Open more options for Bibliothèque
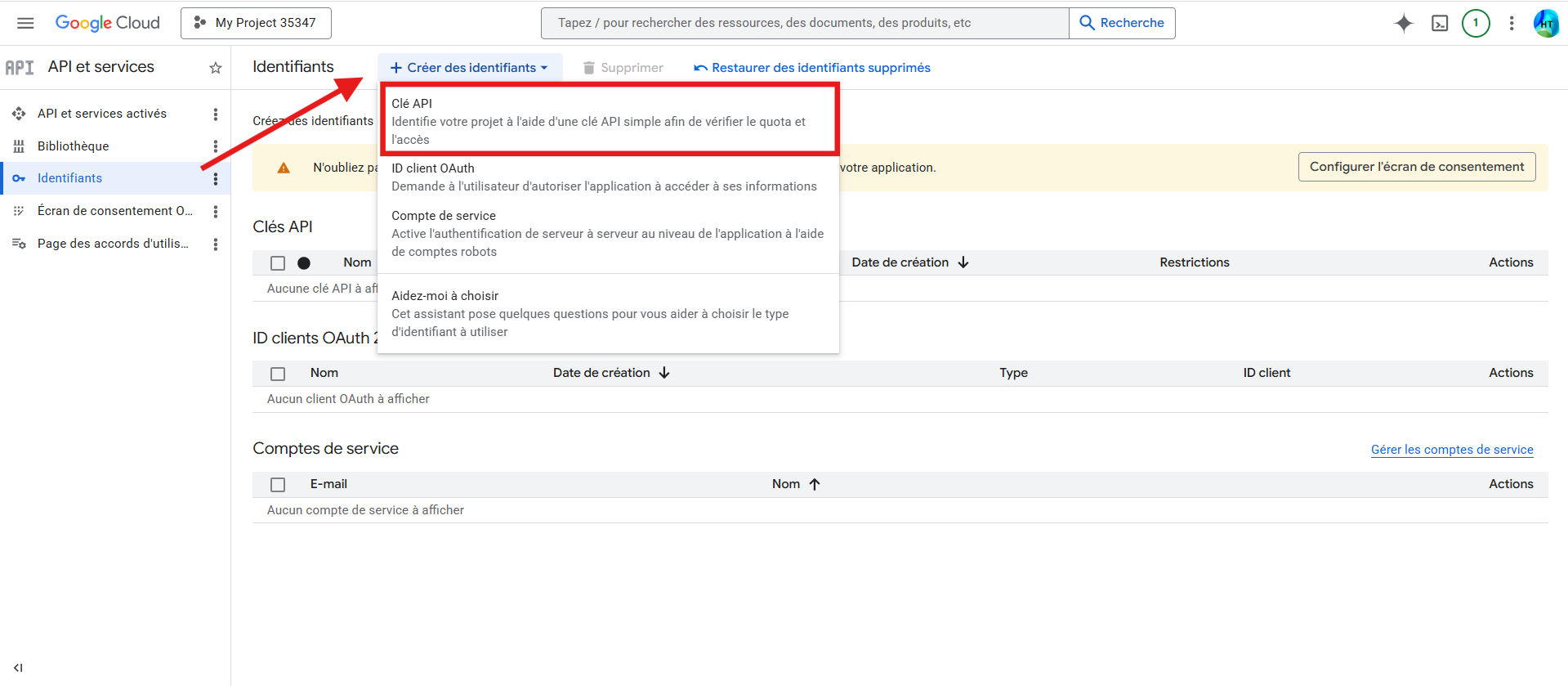Image resolution: width=1568 pixels, height=686 pixels. (x=216, y=146)
